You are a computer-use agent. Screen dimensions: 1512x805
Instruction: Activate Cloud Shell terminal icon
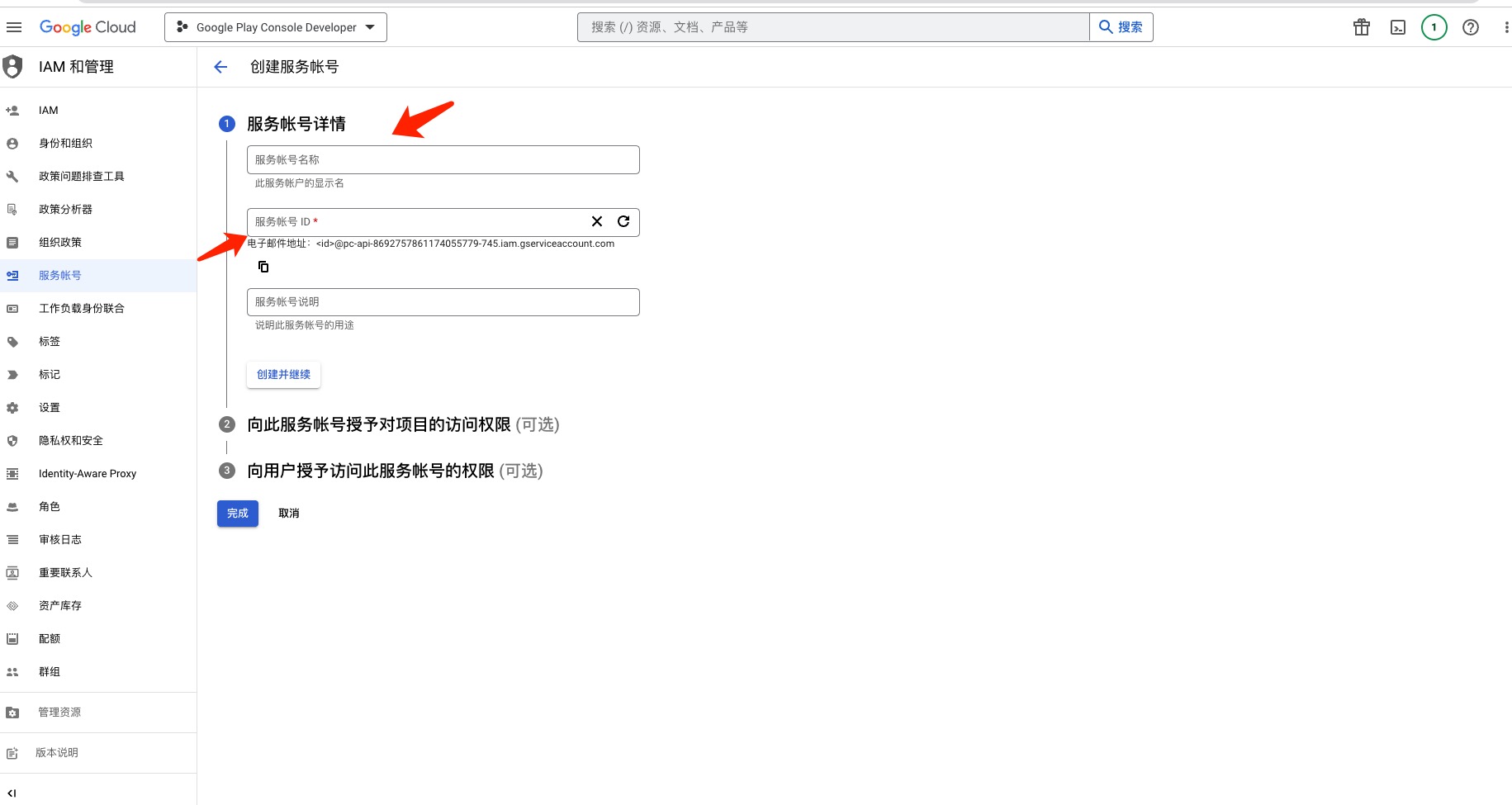pos(1398,27)
